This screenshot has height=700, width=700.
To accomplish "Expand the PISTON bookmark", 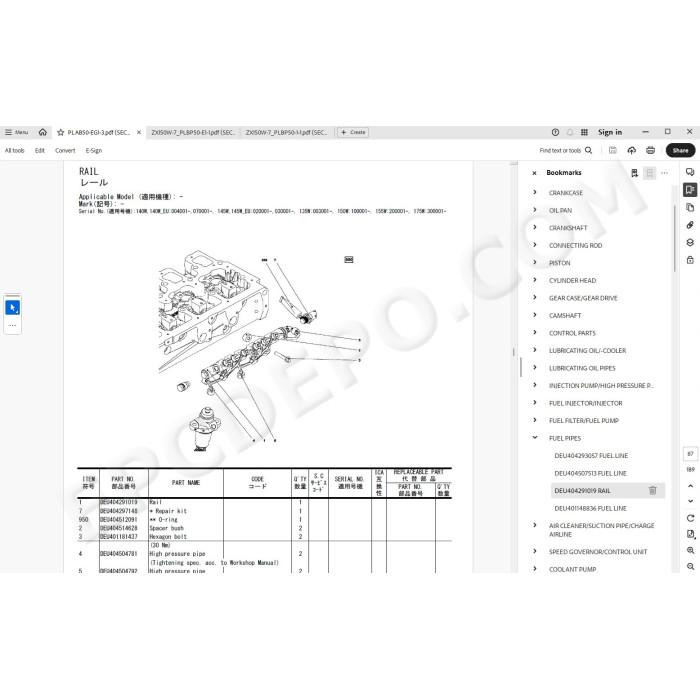I will tap(535, 262).
